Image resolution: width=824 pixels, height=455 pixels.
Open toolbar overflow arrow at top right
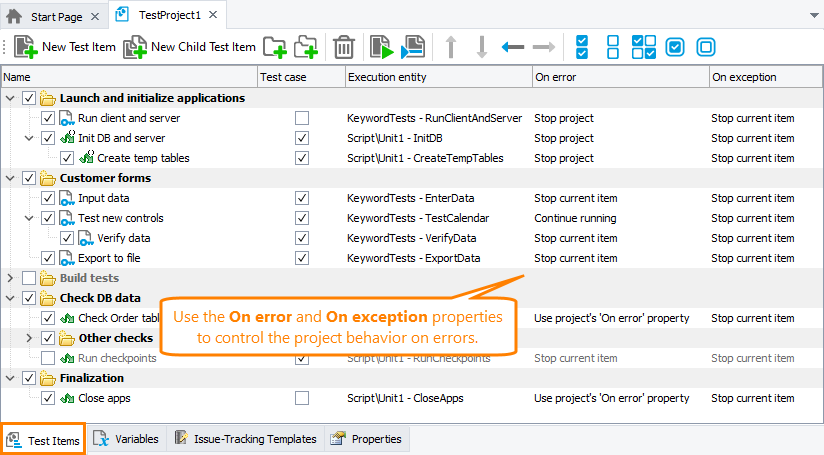[814, 16]
